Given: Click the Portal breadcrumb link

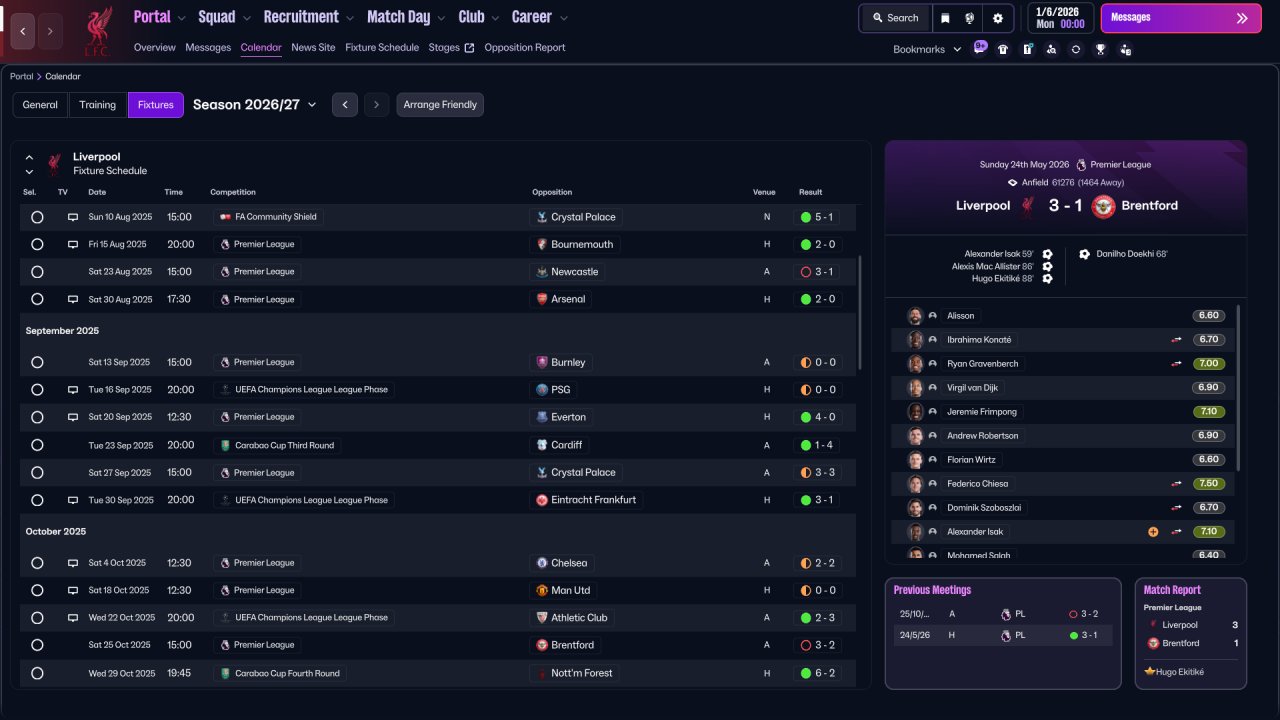Looking at the screenshot, I should pos(21,77).
